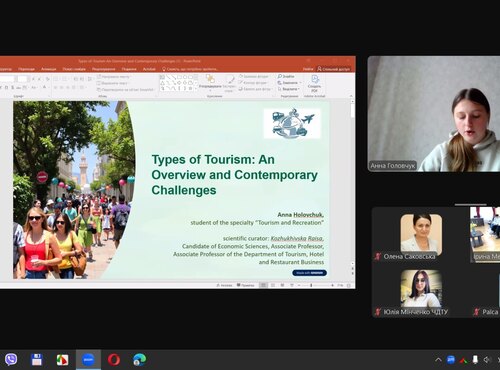Click the Zoom tray icon

[451, 360]
